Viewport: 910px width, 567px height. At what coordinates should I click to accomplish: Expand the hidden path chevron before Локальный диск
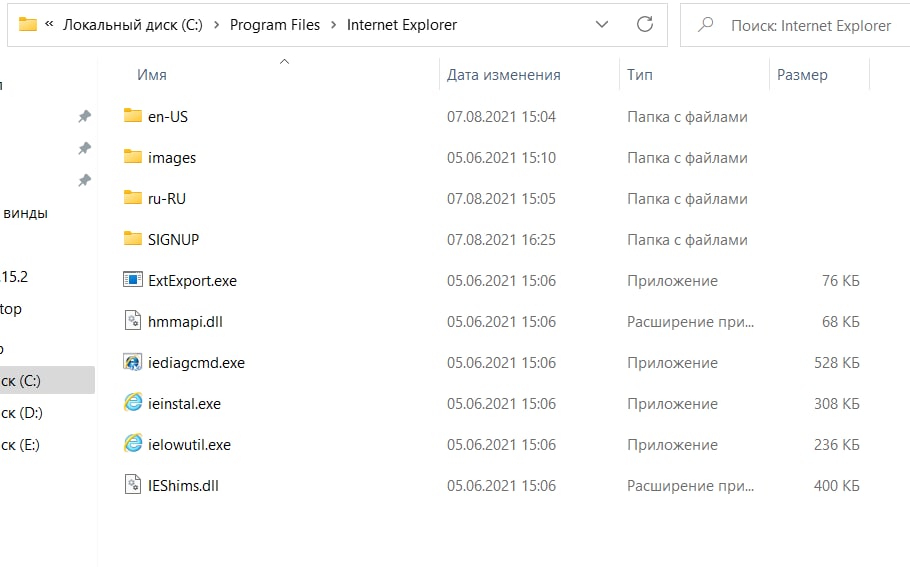(49, 24)
